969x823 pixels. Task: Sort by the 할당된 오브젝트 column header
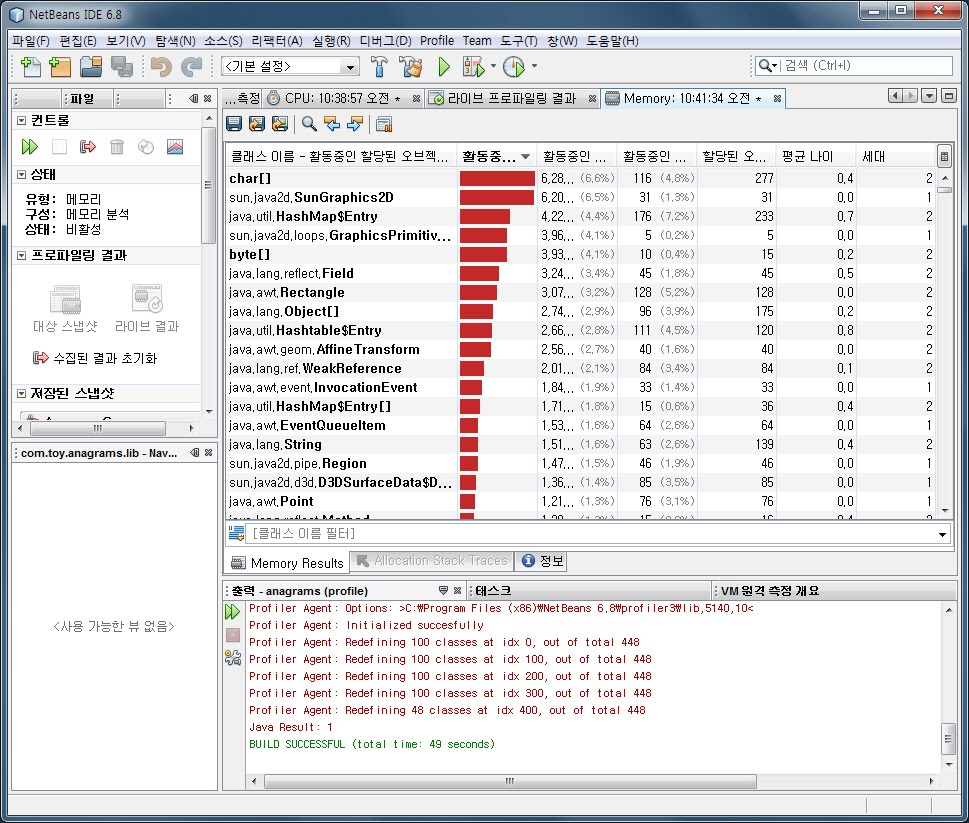tap(736, 157)
